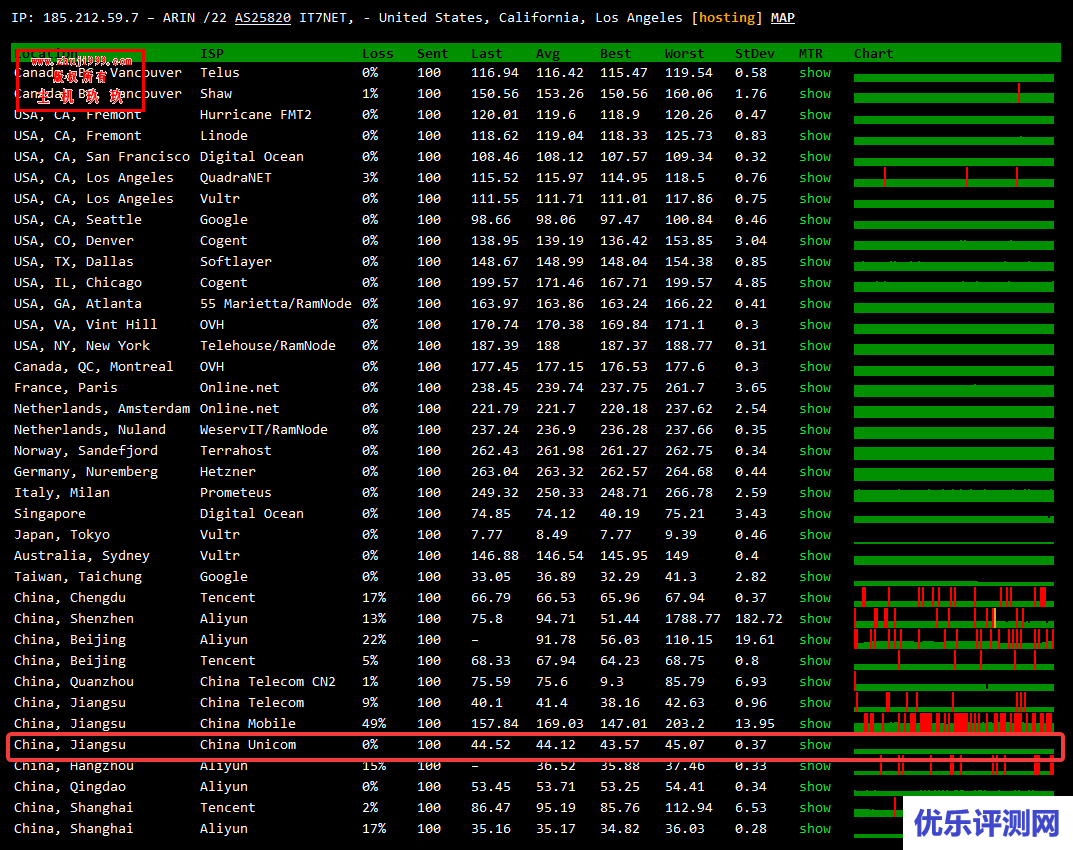Select the Telehouse/RamNode ISP cell
1073x850 pixels.
pyautogui.click(x=268, y=346)
